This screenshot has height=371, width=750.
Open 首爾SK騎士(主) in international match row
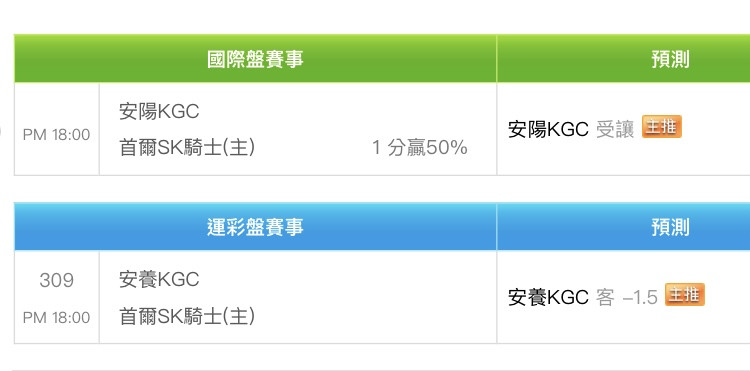[x=187, y=148]
